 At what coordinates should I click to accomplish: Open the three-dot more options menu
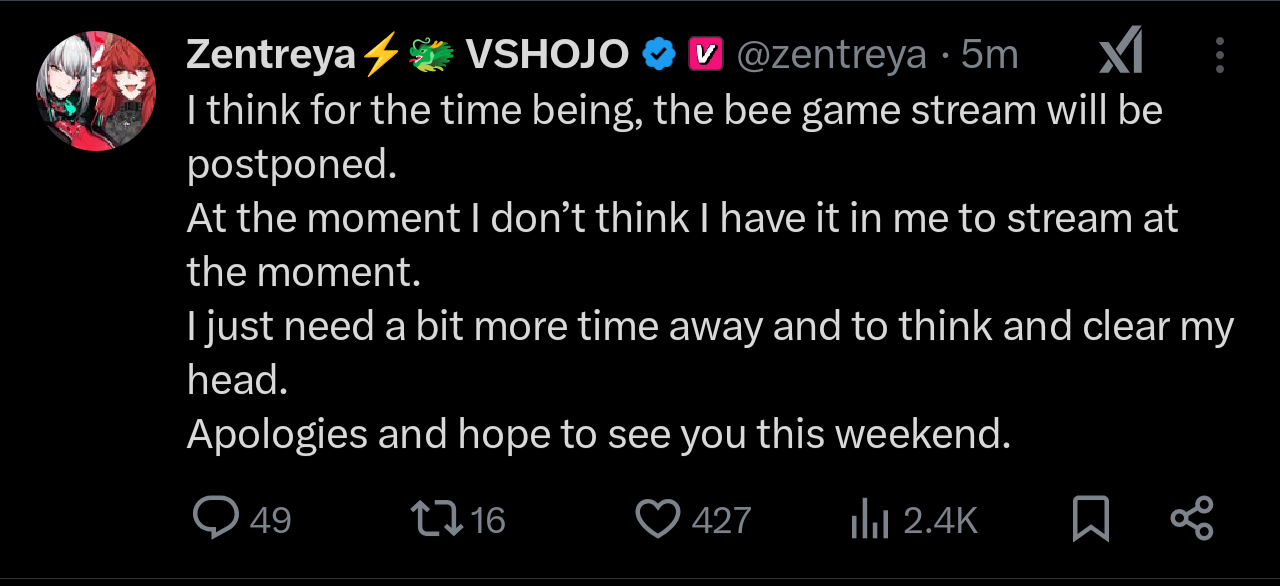[1219, 55]
